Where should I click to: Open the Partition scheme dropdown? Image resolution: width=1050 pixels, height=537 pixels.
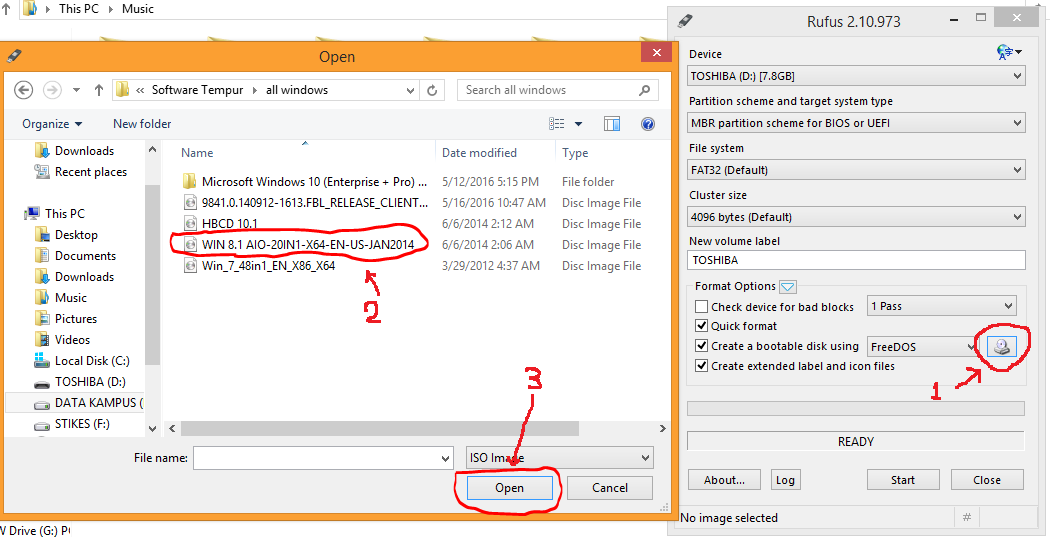click(856, 123)
